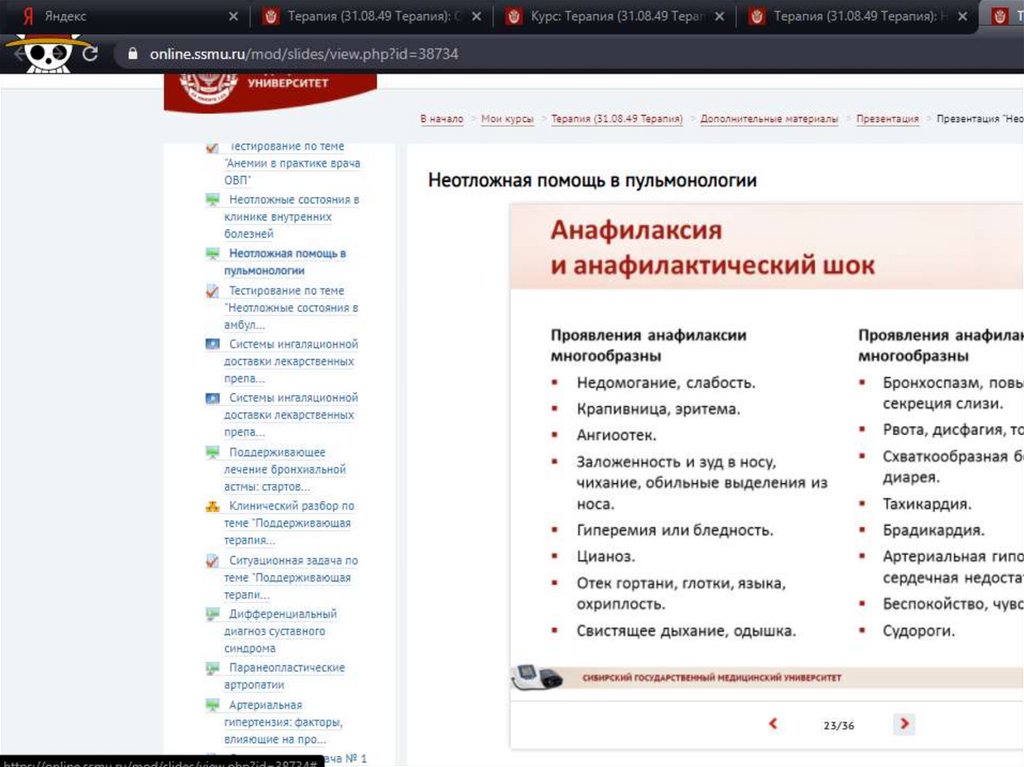
Task: Click the bullet "Судороги."
Action: coord(918,631)
